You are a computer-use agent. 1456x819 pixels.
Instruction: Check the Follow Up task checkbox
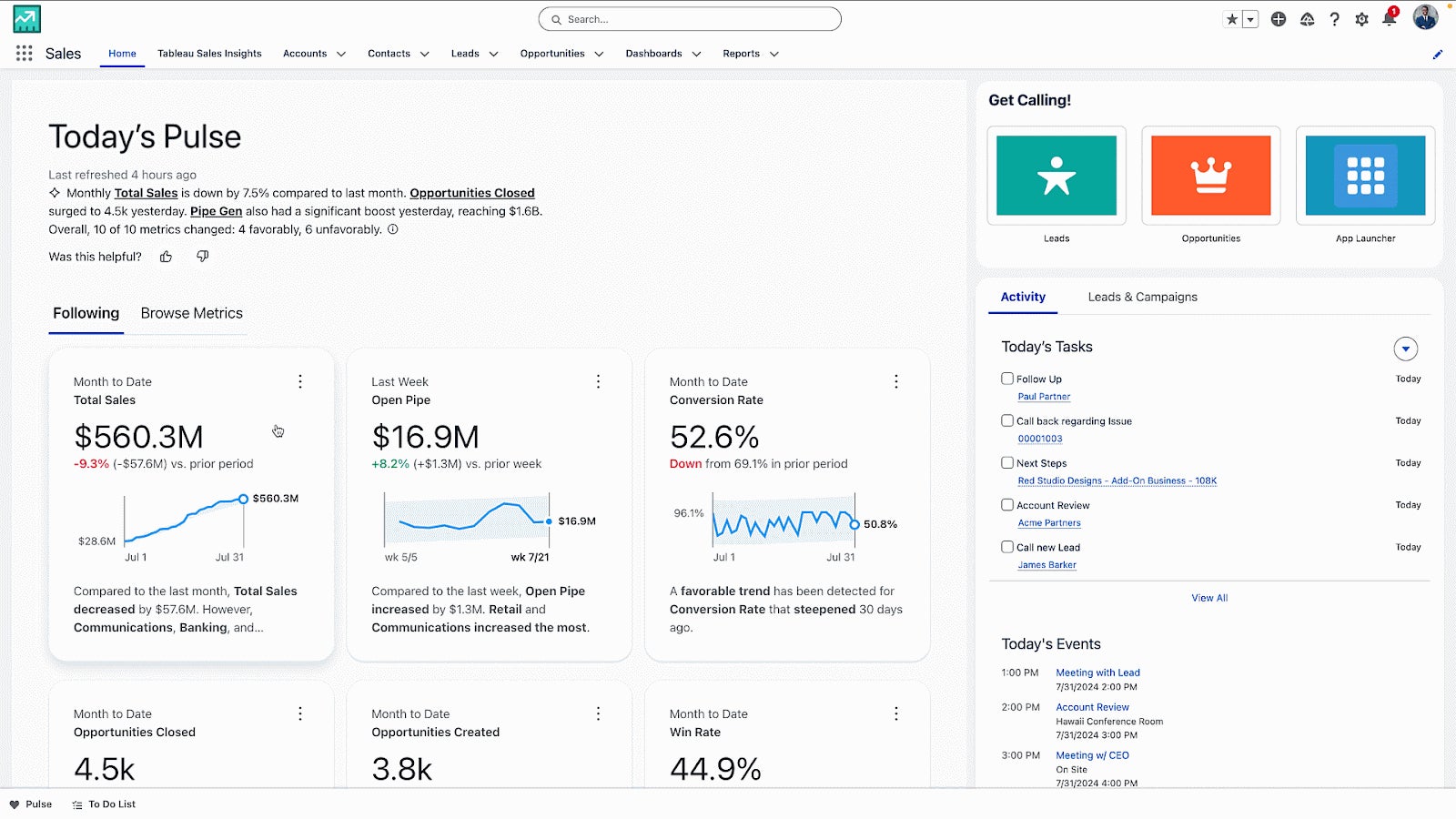pos(1007,379)
